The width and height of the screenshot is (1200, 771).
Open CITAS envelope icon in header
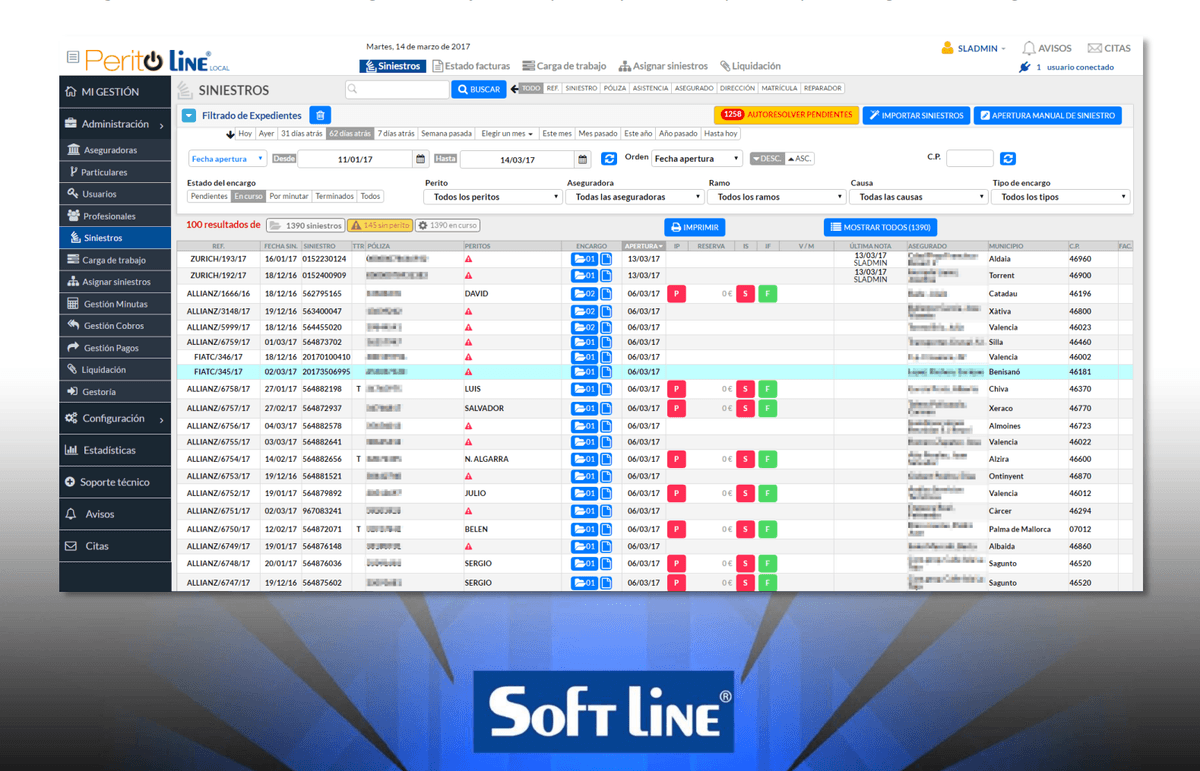pos(1094,48)
